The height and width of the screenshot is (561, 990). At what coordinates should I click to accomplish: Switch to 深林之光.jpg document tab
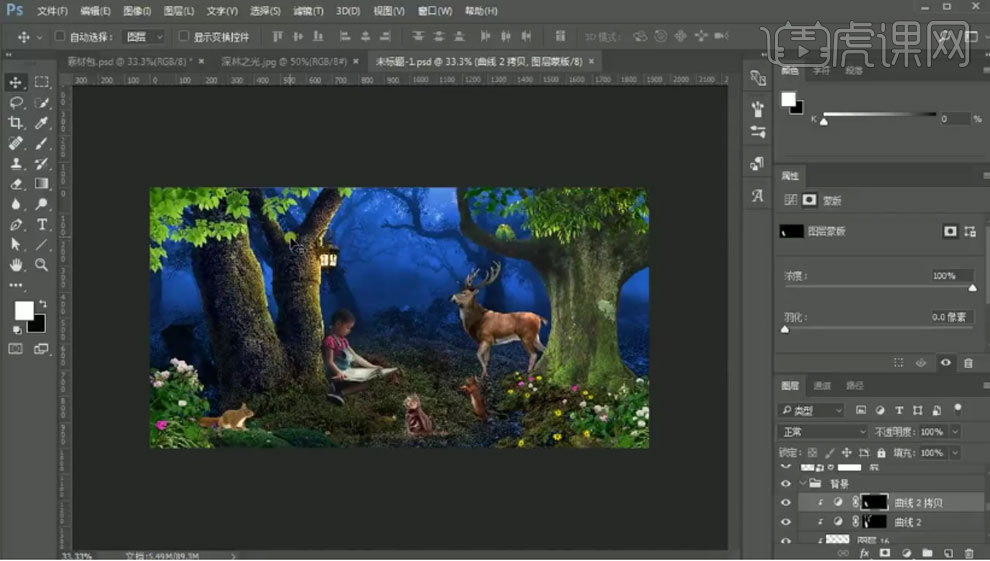tap(284, 61)
